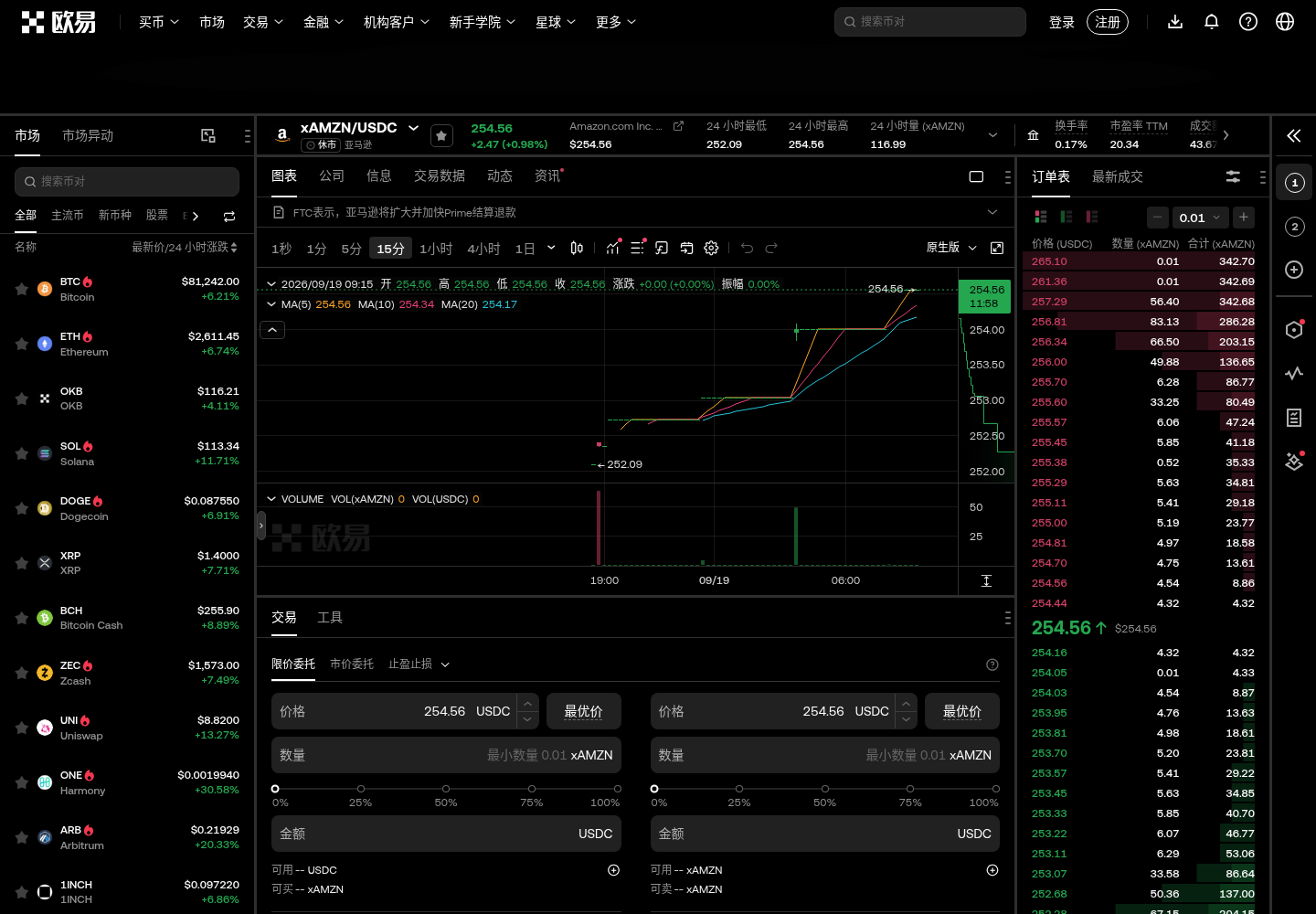Undo the last chart action
Image resolution: width=1316 pixels, height=914 pixels.
tap(747, 248)
